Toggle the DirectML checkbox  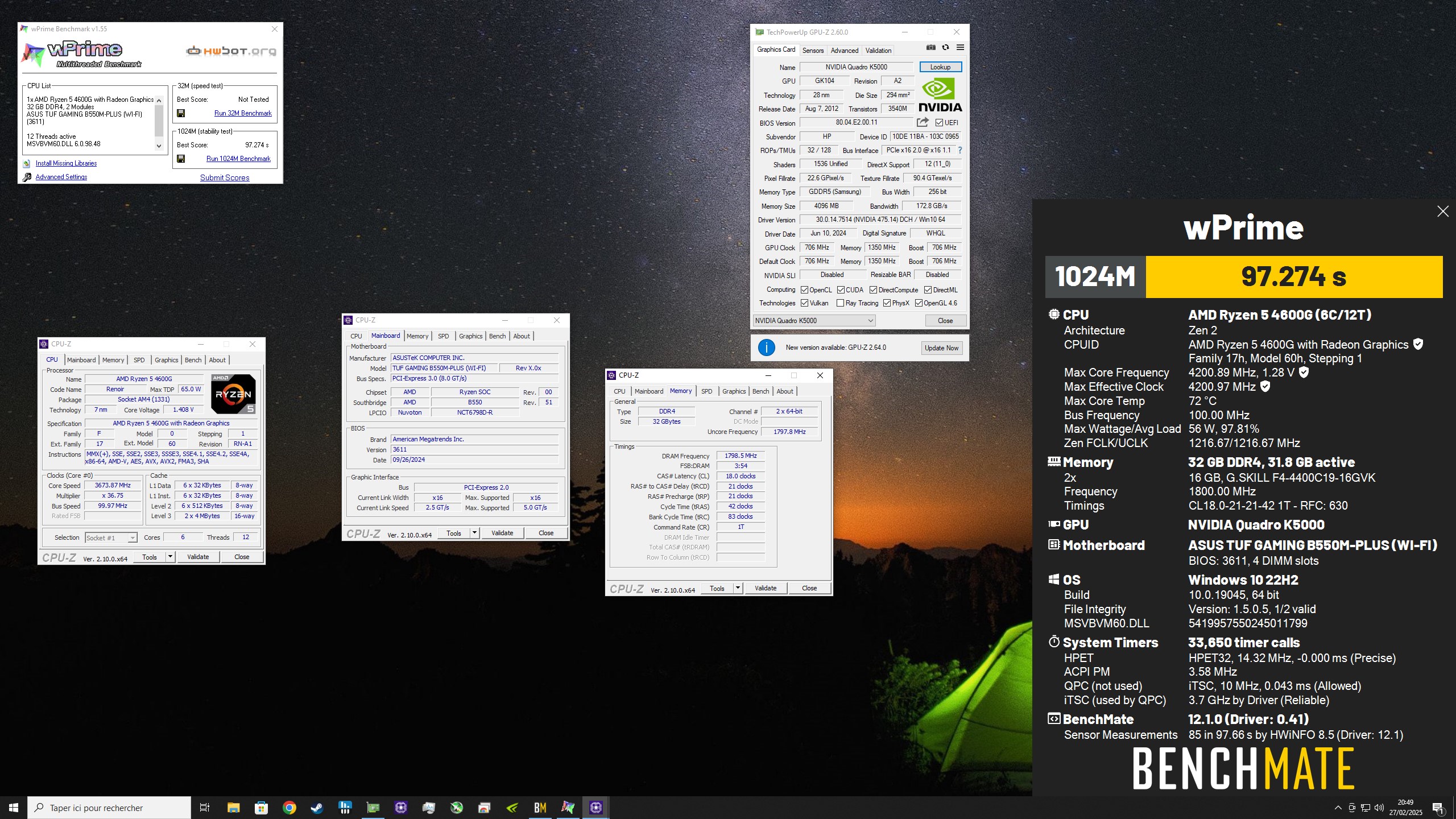[x=928, y=290]
